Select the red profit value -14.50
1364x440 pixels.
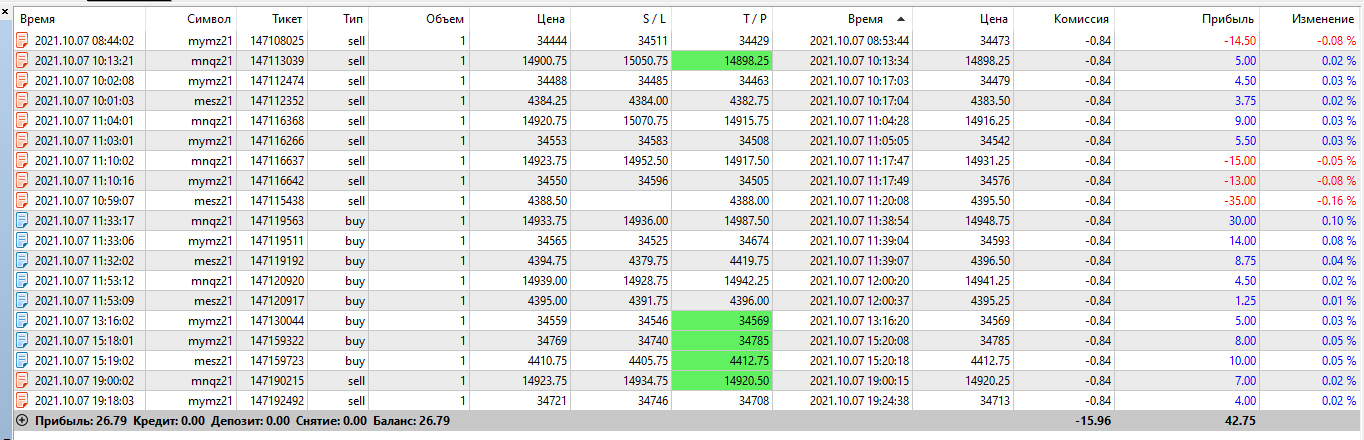(1238, 41)
